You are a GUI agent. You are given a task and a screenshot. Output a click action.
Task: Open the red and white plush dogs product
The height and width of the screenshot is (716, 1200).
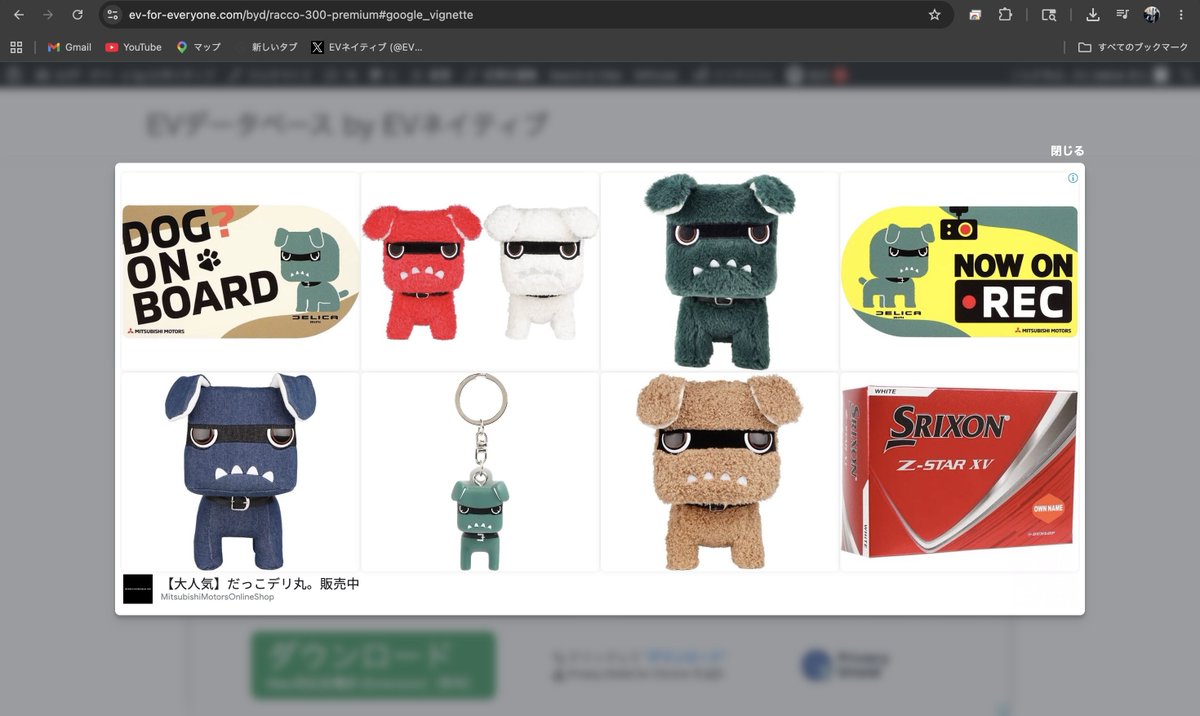[x=480, y=271]
